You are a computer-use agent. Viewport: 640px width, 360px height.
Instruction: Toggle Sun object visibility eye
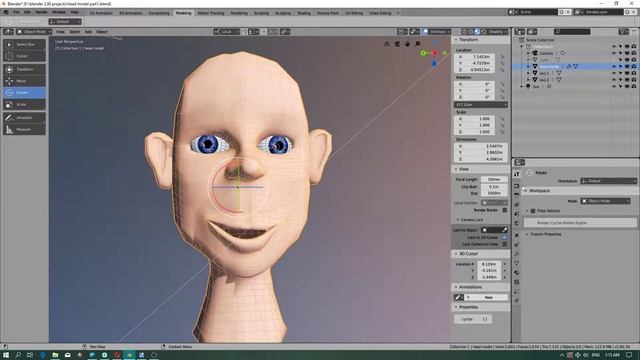(x=614, y=87)
